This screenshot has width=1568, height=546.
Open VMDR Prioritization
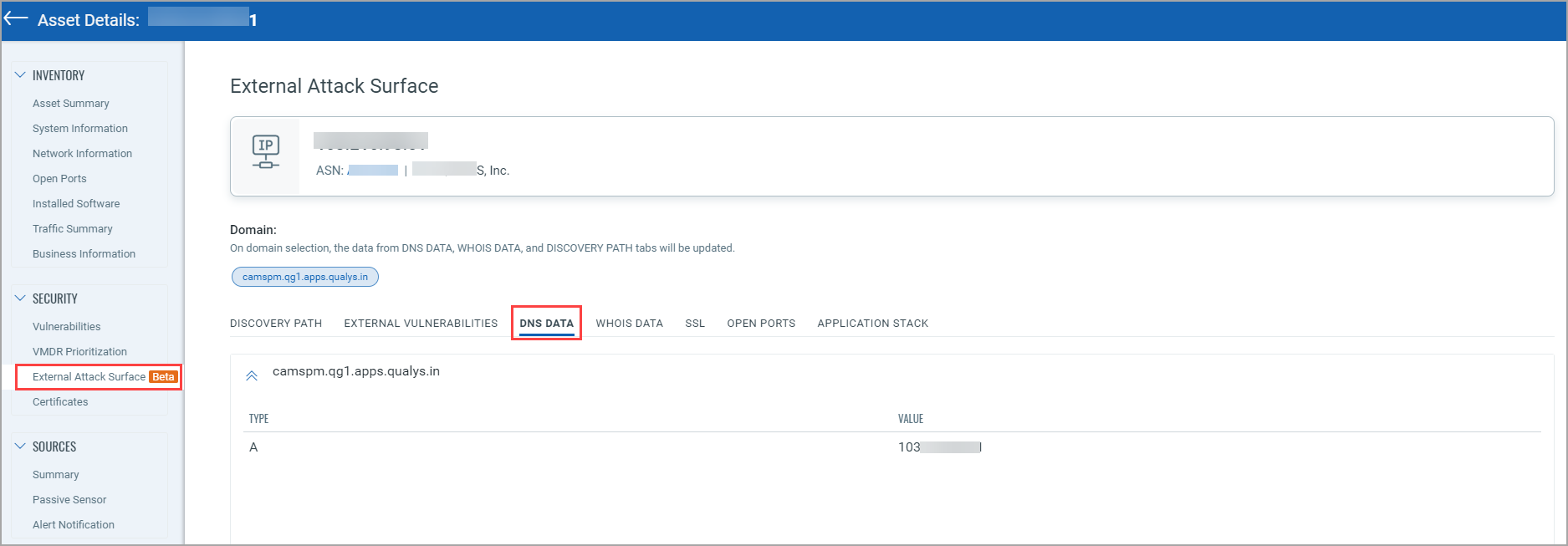79,352
